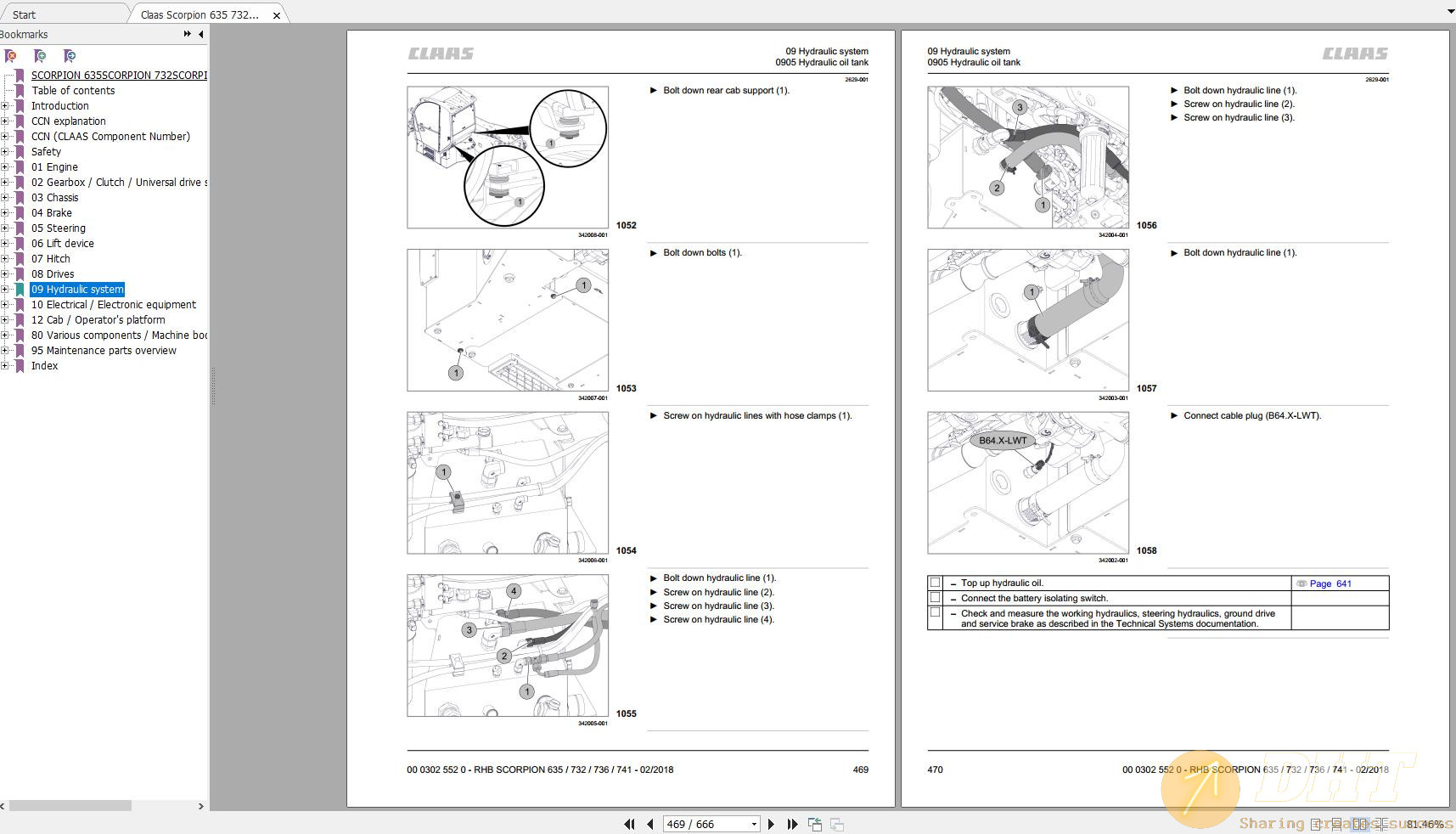Switch to the Start tab

(24, 14)
